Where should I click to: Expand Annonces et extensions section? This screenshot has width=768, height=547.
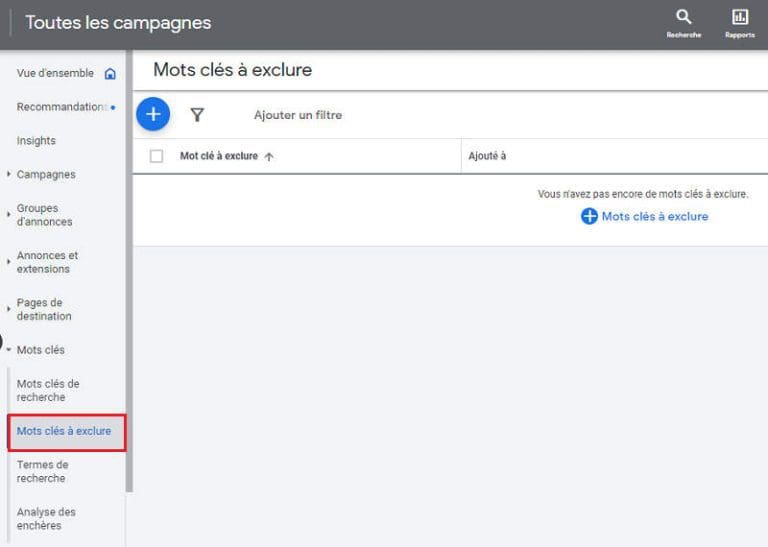coord(9,262)
